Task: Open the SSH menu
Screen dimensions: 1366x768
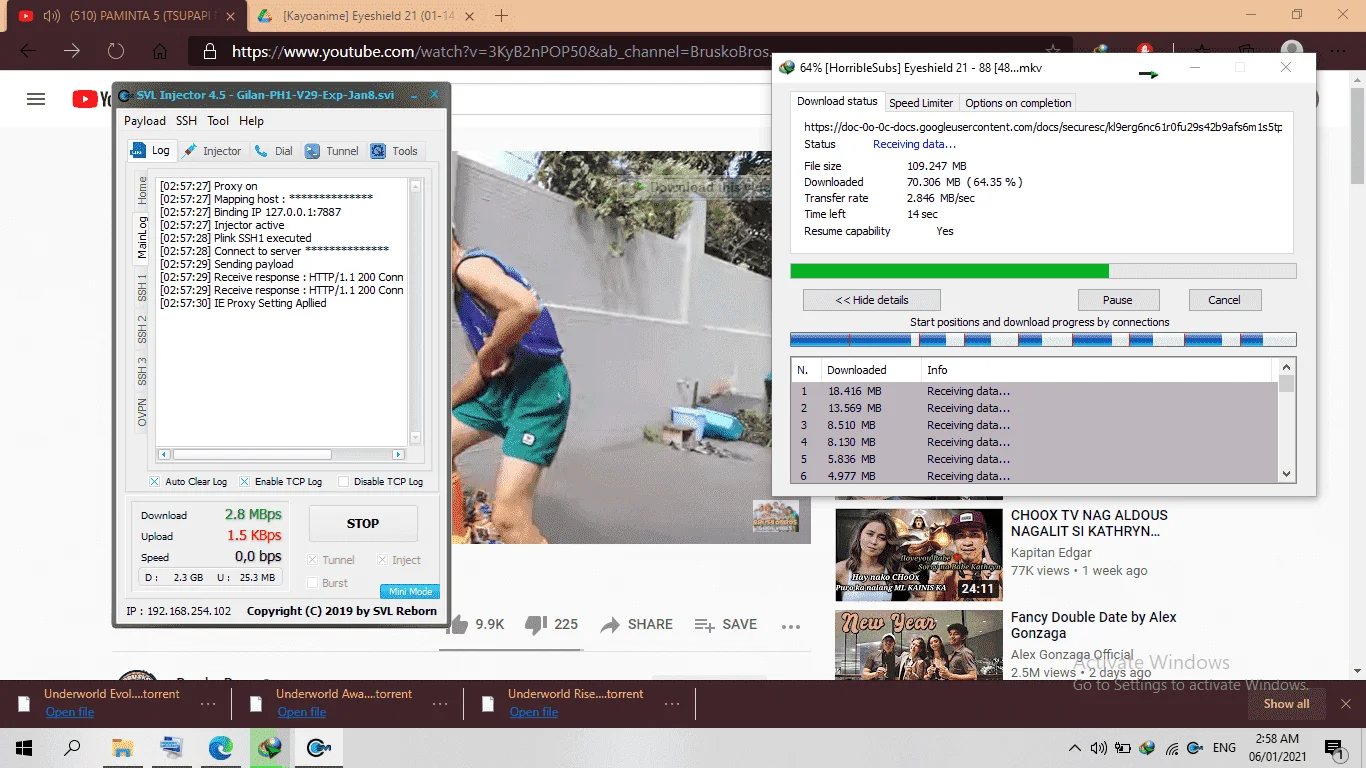Action: coord(186,121)
